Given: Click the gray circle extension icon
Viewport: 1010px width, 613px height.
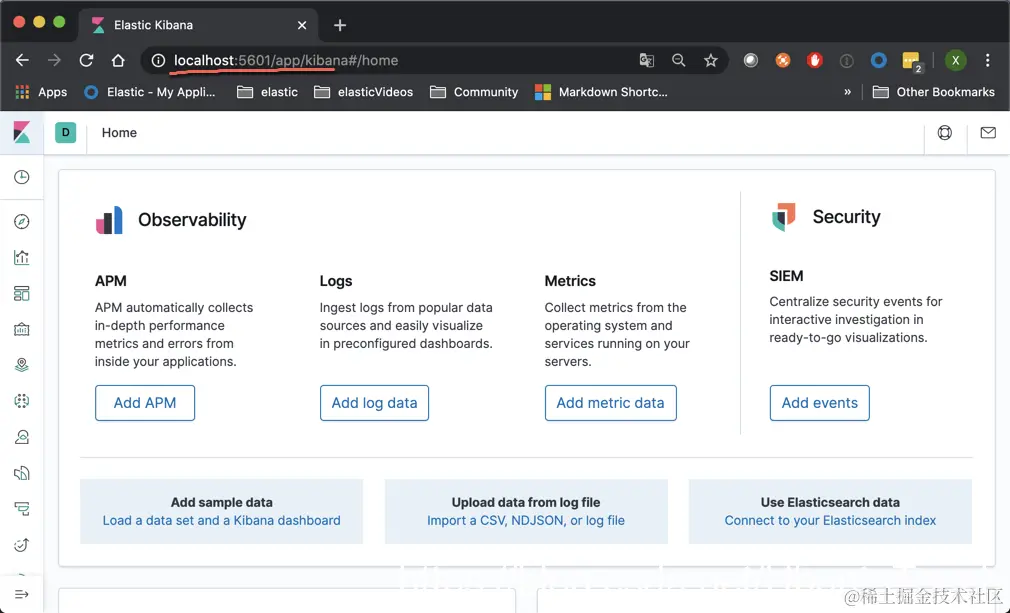Looking at the screenshot, I should [750, 61].
